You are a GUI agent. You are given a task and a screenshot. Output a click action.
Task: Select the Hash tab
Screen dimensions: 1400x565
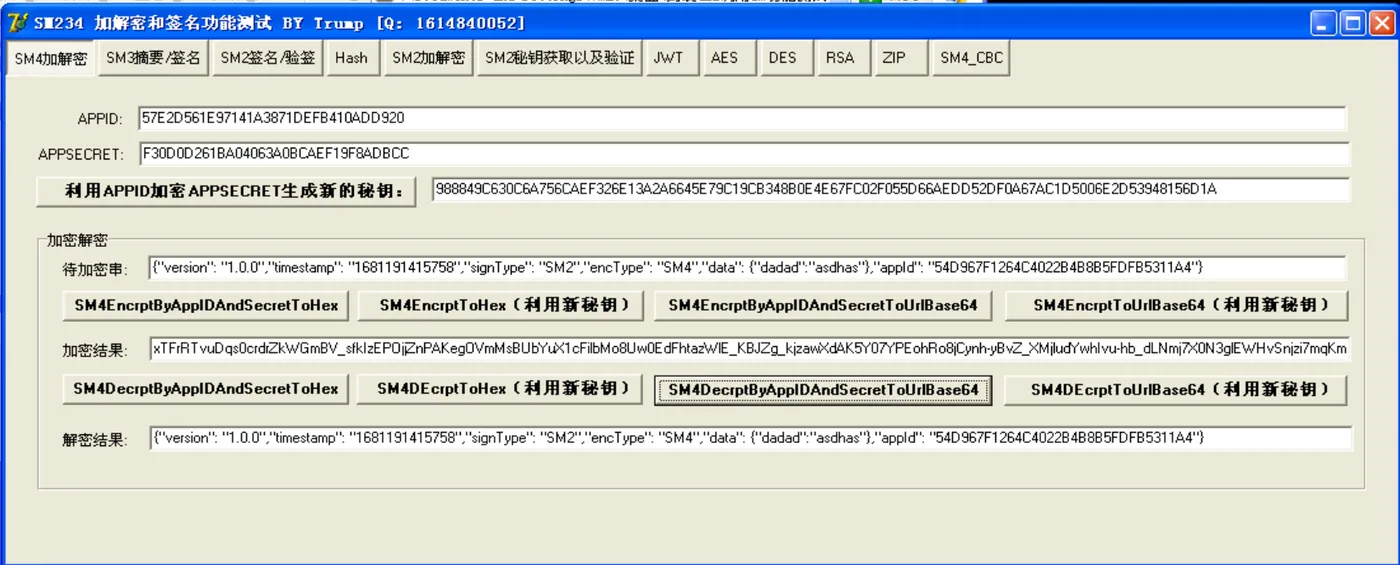pyautogui.click(x=352, y=58)
